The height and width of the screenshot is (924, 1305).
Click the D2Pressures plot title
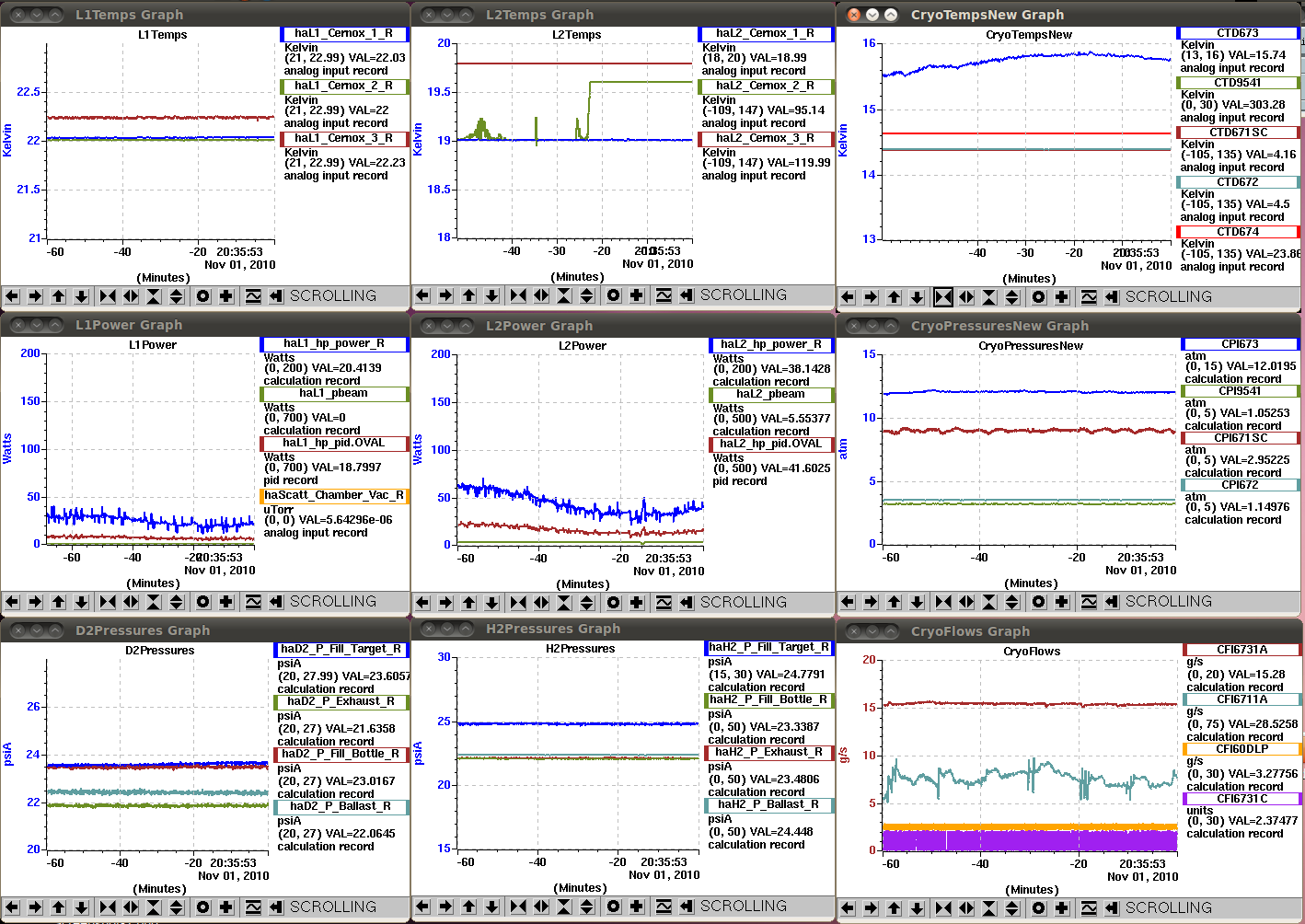(x=160, y=651)
